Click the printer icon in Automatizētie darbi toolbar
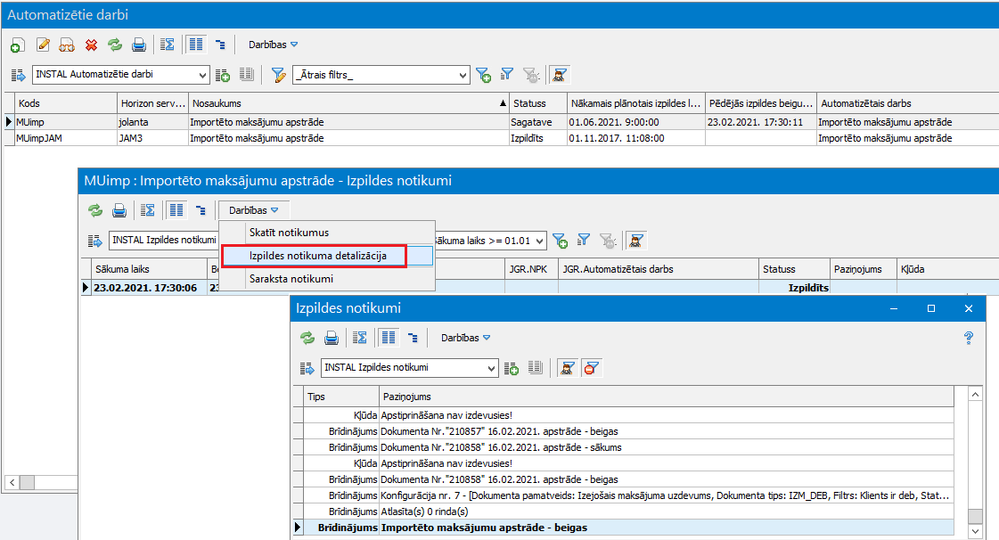This screenshot has width=999, height=540. pos(139,45)
